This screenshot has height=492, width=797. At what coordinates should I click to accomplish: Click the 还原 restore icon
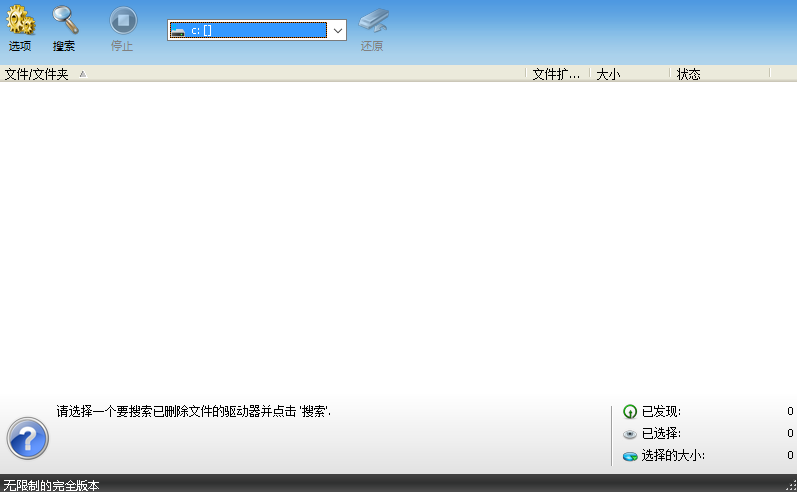click(374, 21)
